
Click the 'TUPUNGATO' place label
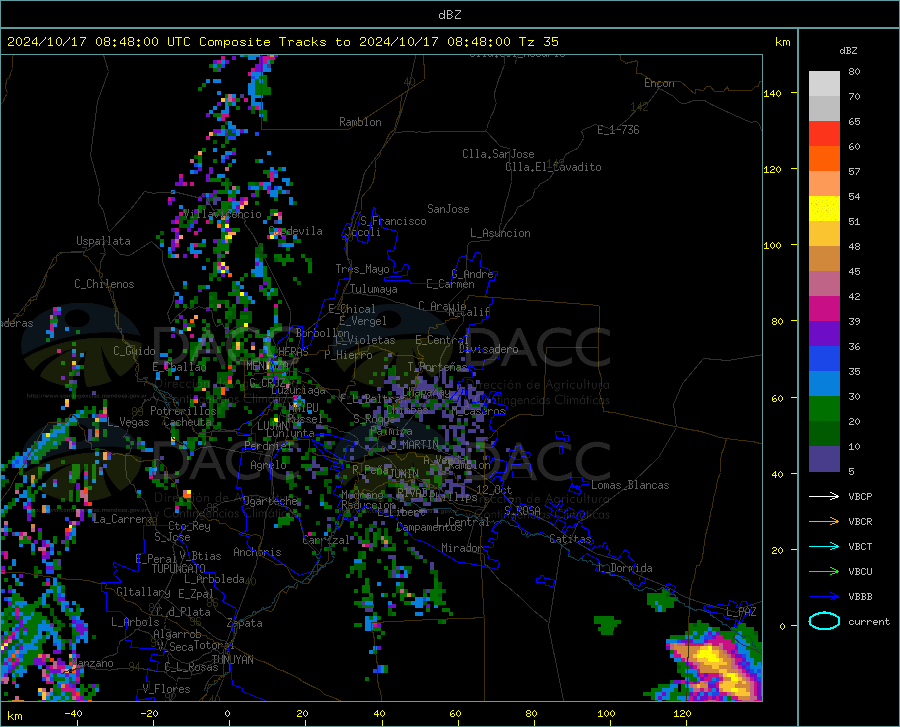tap(179, 569)
